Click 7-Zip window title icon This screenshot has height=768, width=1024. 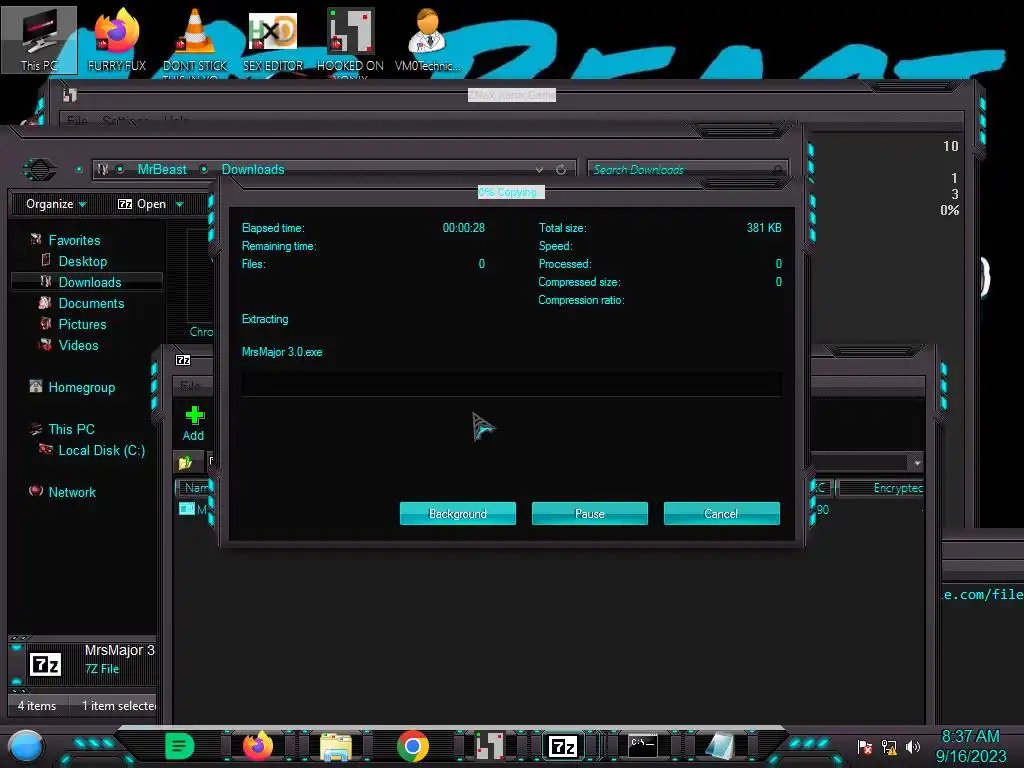[x=183, y=360]
